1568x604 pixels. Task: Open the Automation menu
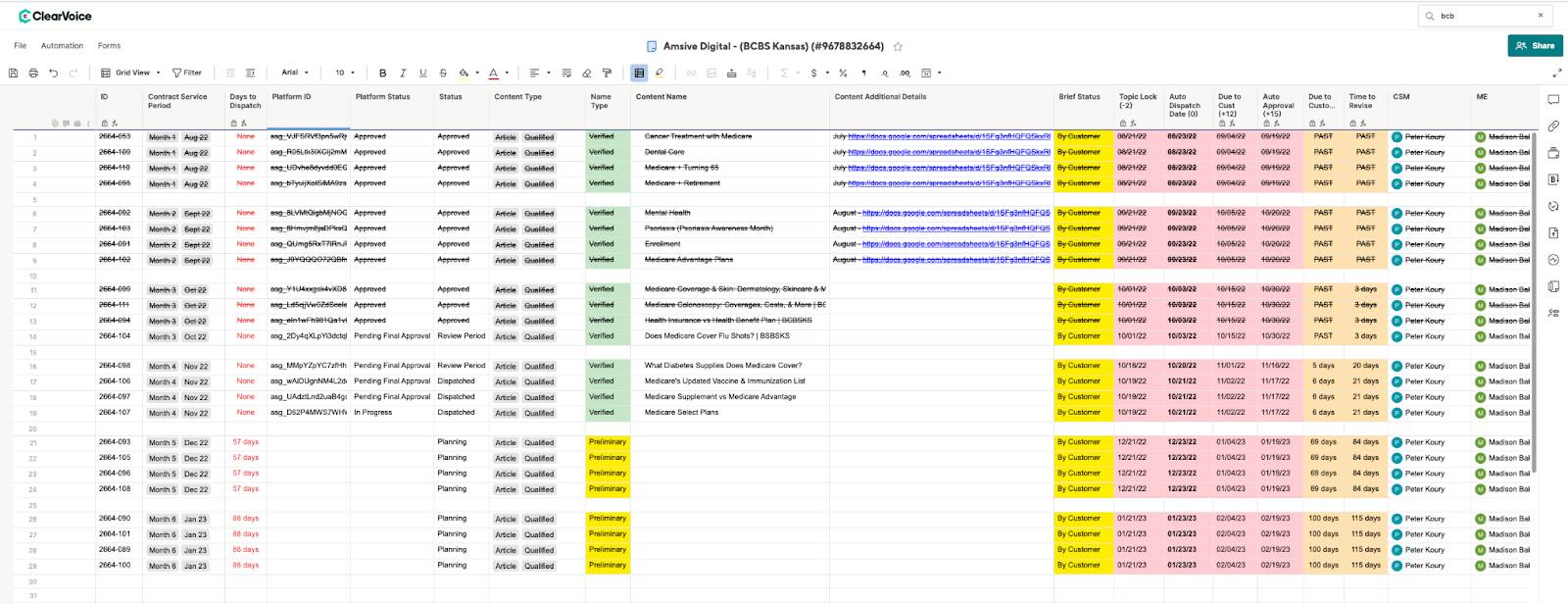click(62, 46)
